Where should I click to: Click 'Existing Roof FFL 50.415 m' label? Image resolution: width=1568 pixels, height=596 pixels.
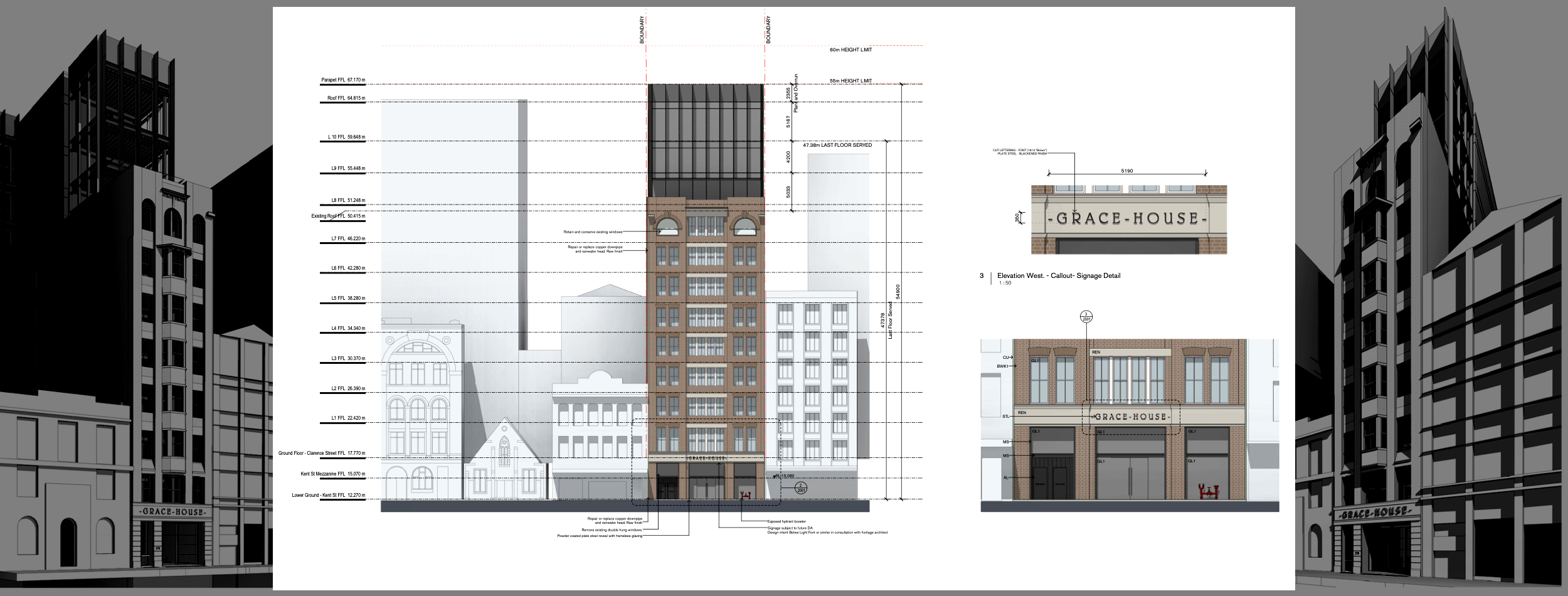click(x=338, y=216)
